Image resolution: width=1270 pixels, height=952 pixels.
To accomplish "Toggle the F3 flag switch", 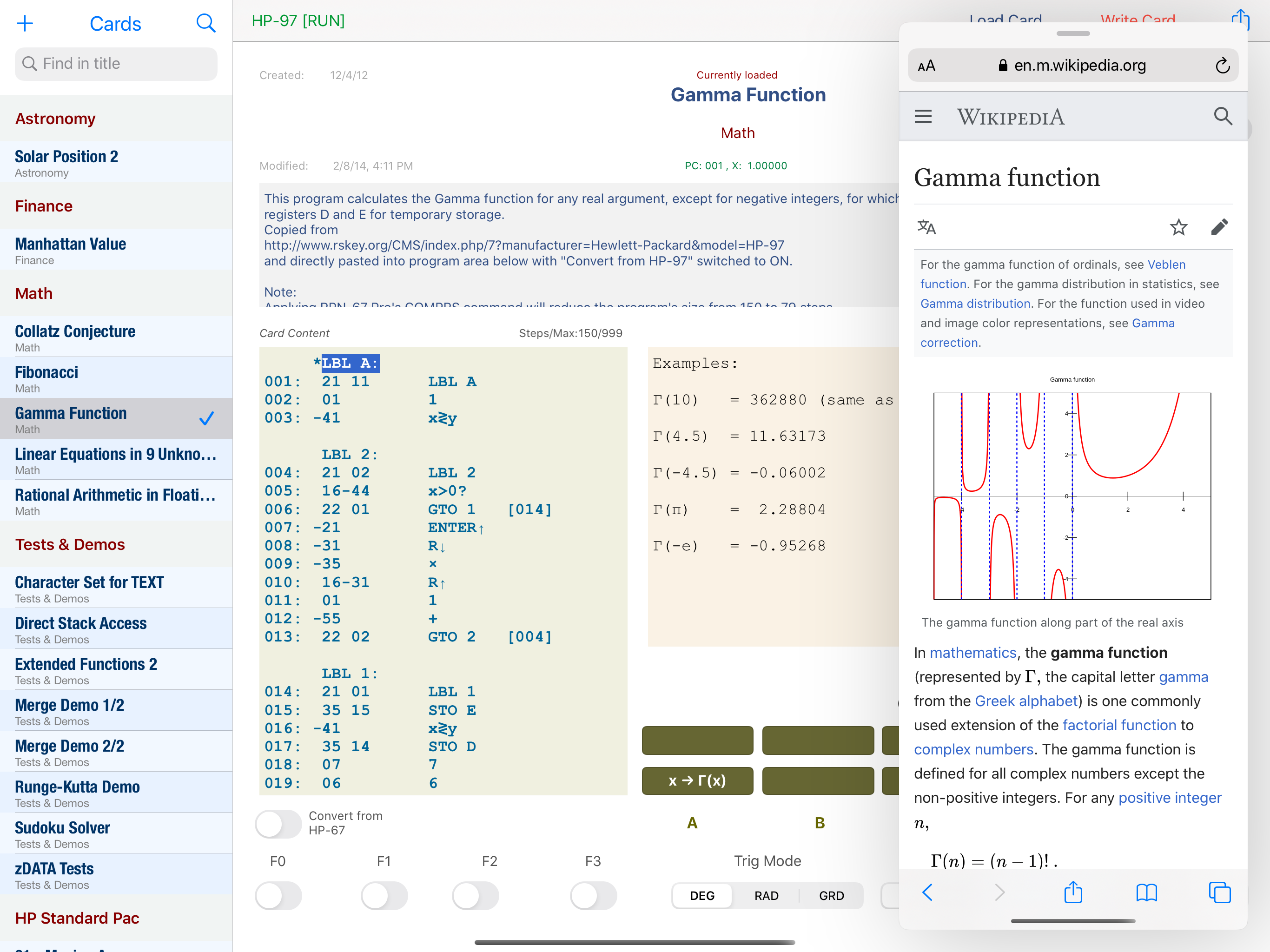I will pyautogui.click(x=594, y=896).
